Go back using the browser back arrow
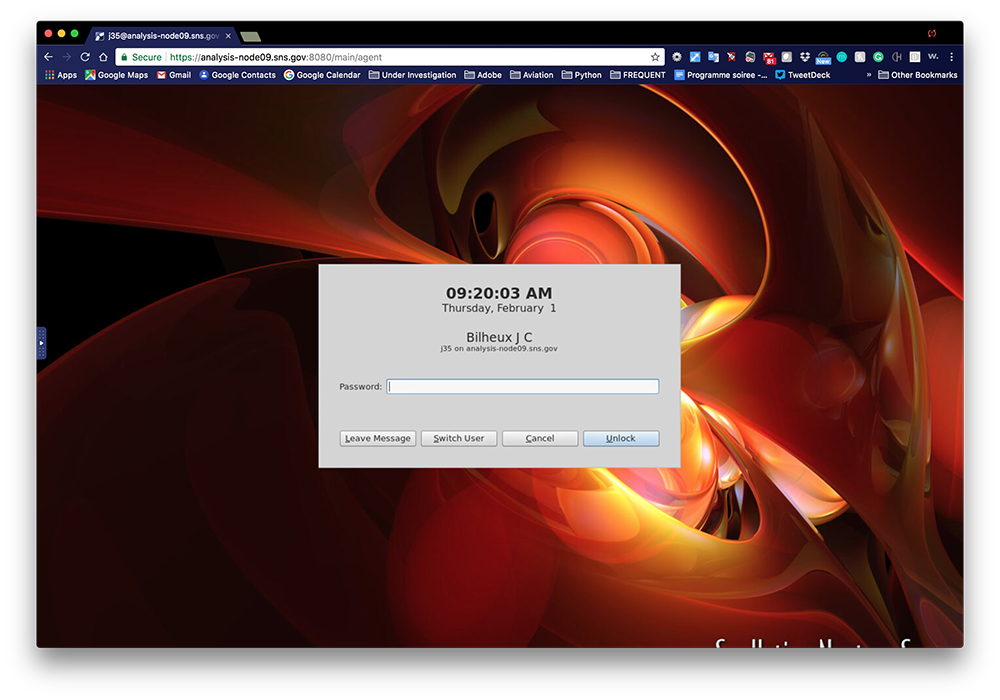This screenshot has width=1000, height=700. [x=48, y=57]
